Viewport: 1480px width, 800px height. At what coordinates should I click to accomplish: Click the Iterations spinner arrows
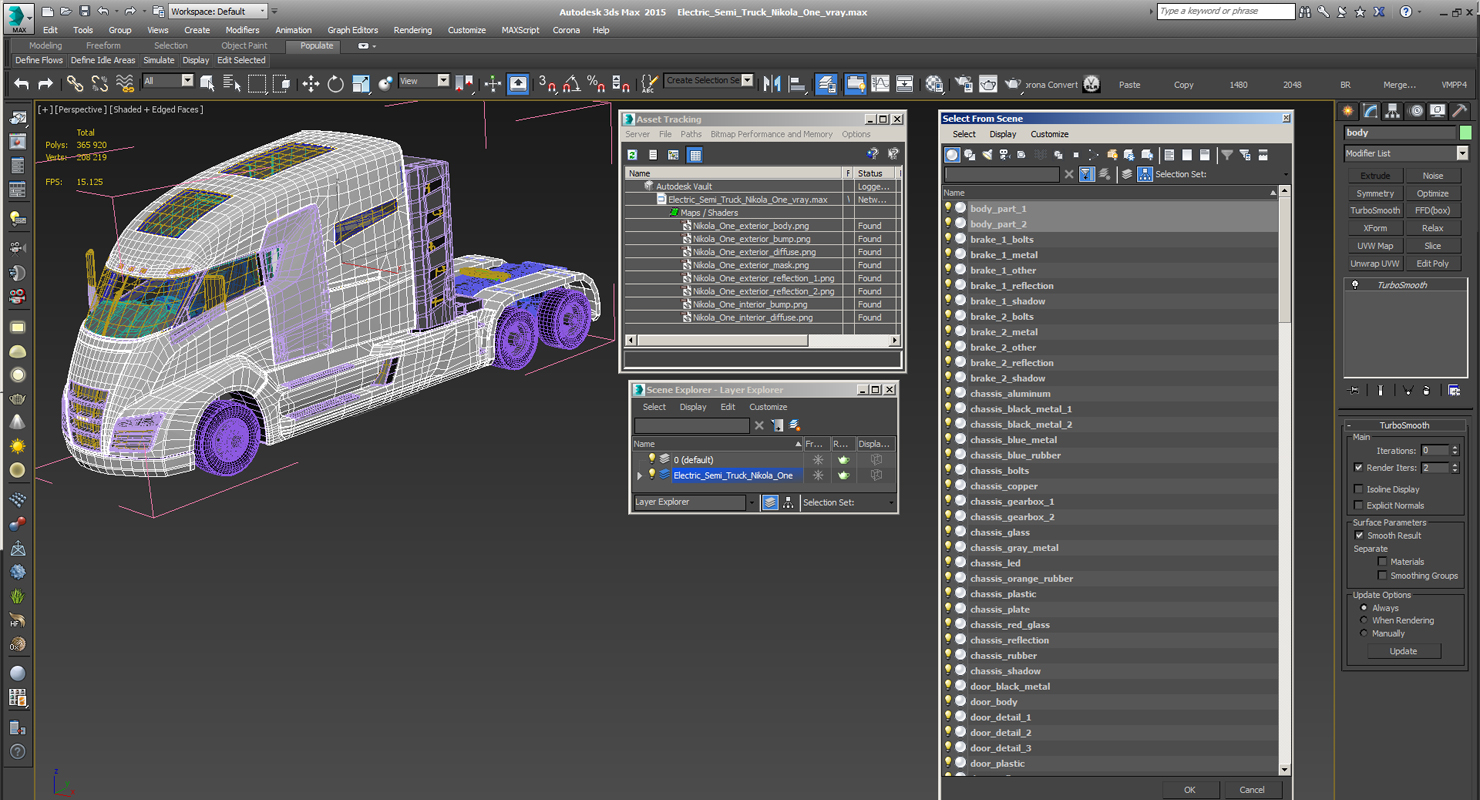1455,450
